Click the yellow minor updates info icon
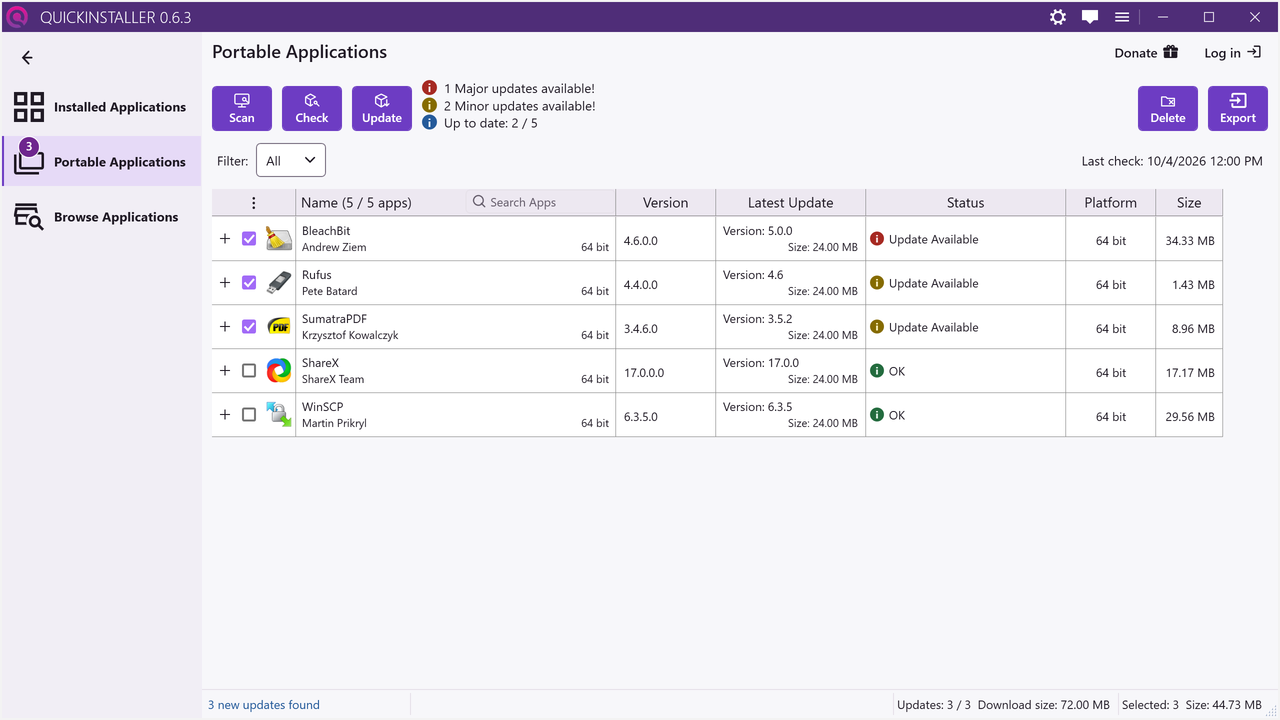 tap(429, 105)
